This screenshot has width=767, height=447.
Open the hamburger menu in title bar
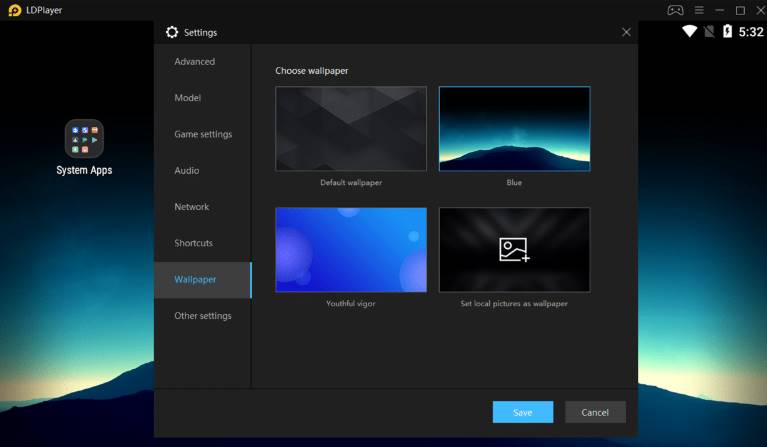[x=700, y=10]
